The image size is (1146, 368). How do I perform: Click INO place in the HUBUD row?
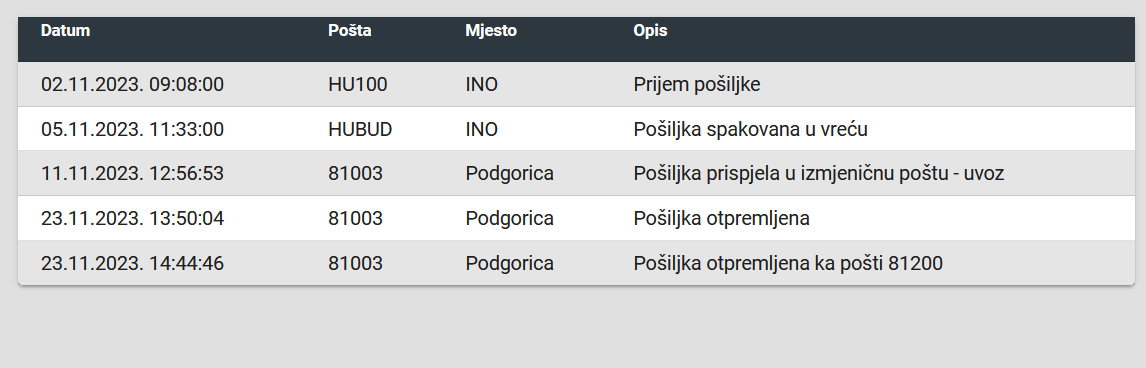[482, 129]
